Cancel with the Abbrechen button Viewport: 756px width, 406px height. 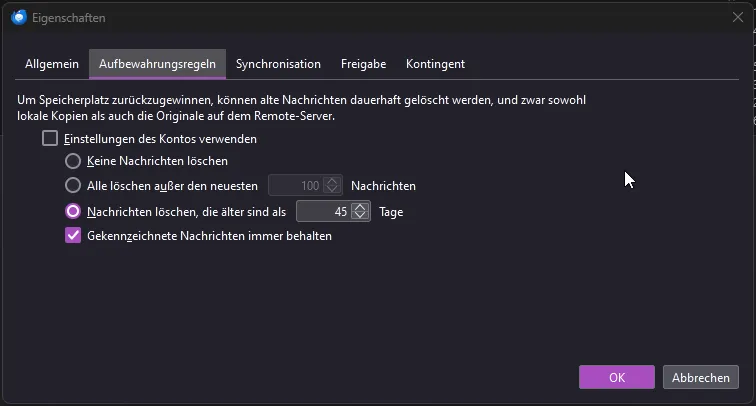tap(701, 377)
